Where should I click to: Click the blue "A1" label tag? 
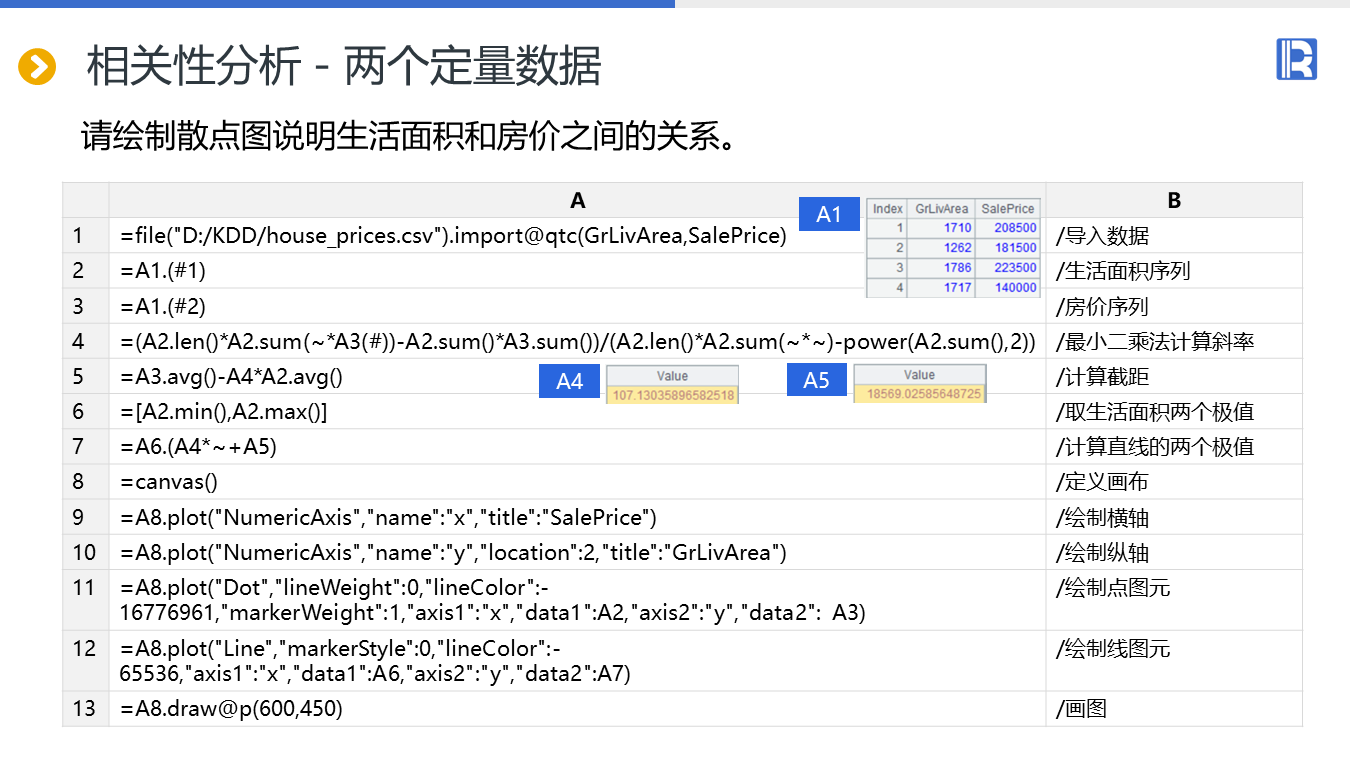(829, 214)
